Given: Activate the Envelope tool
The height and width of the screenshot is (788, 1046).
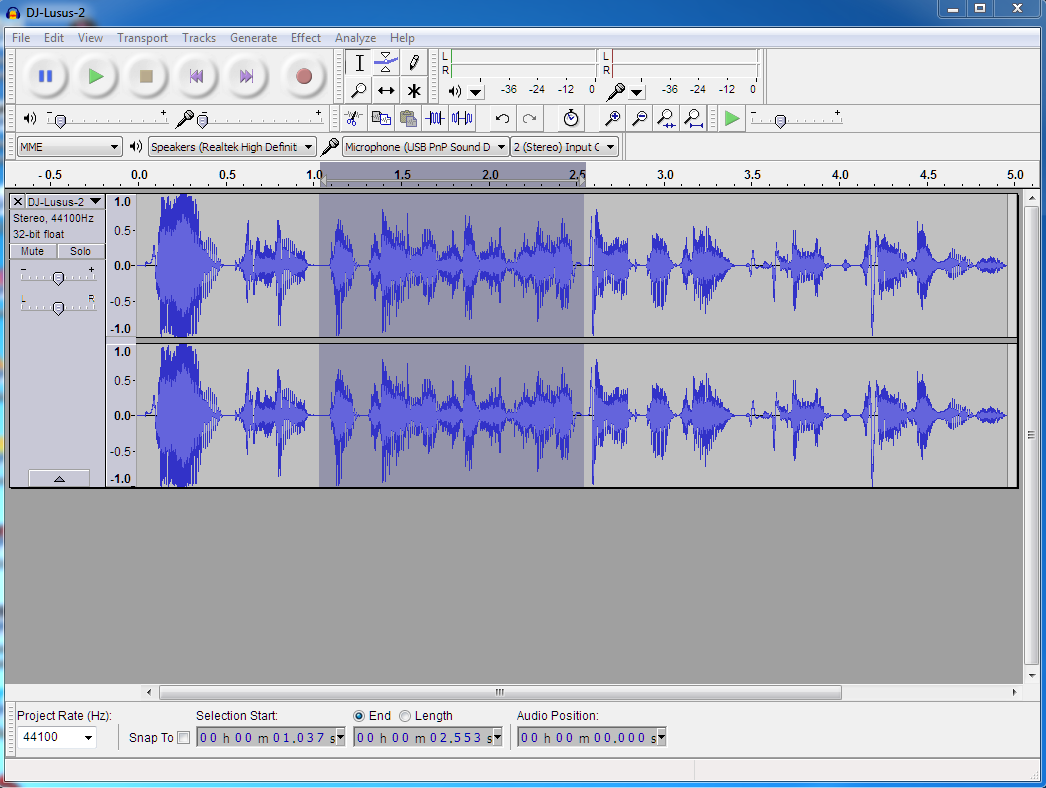Looking at the screenshot, I should [385, 62].
